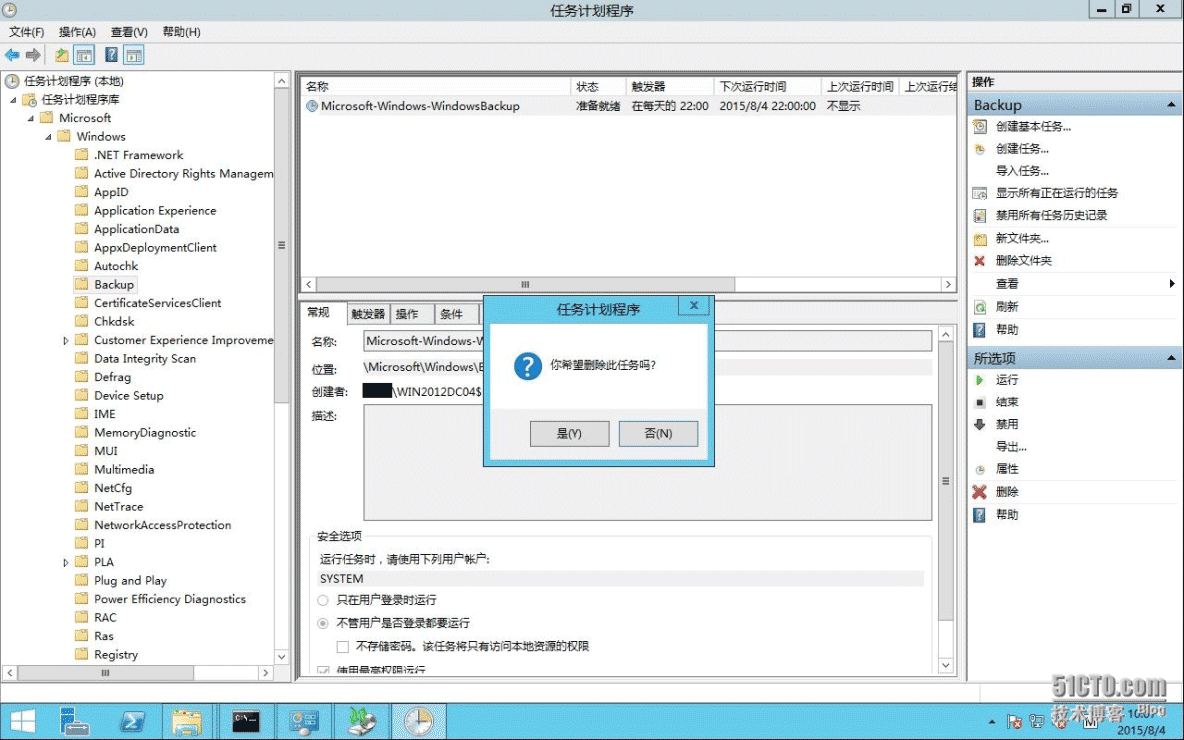This screenshot has height=740, width=1184.
Task: Cancel deletion with 否(N) button
Action: (658, 433)
